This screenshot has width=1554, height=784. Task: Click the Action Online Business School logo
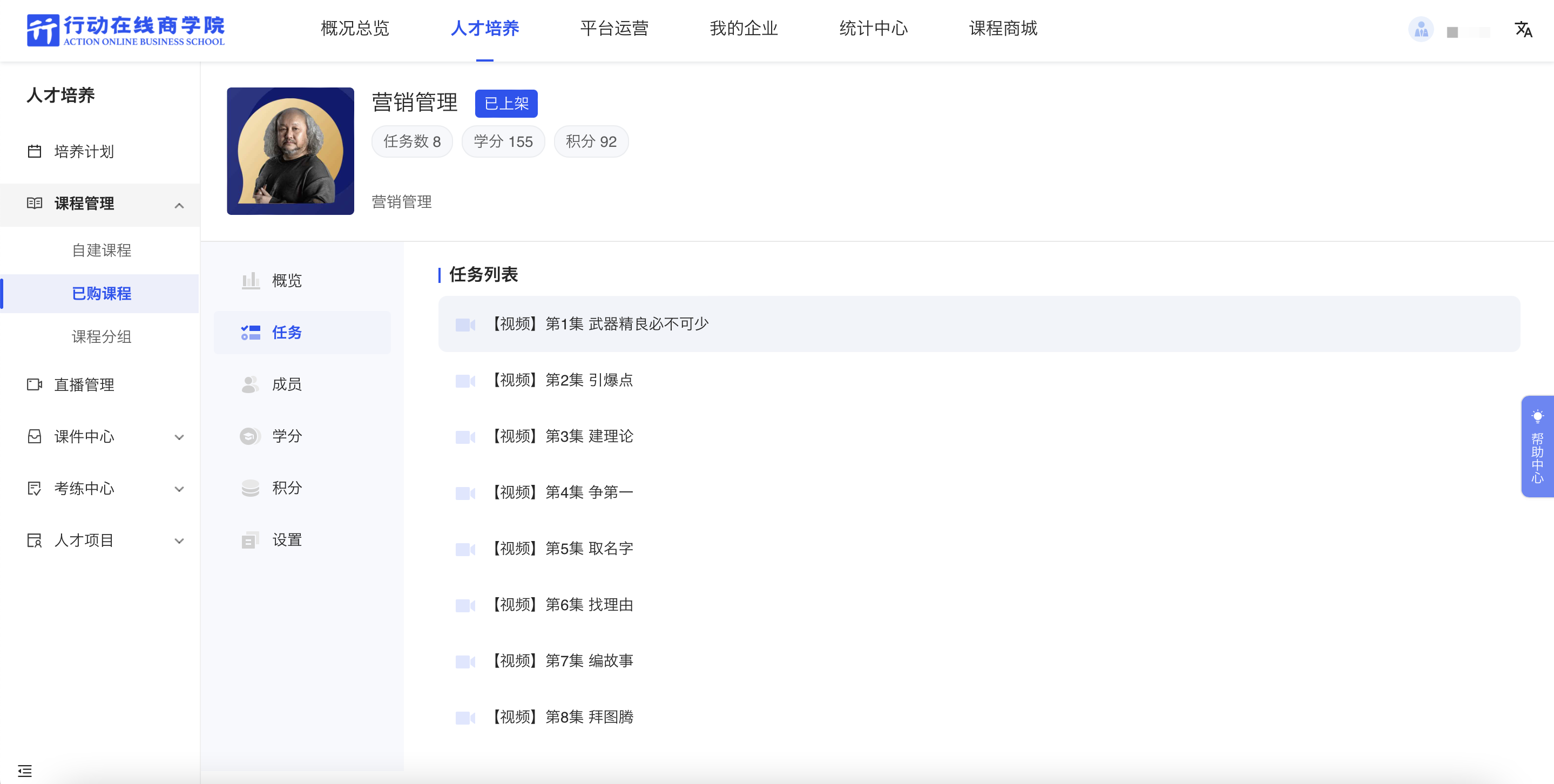(125, 30)
